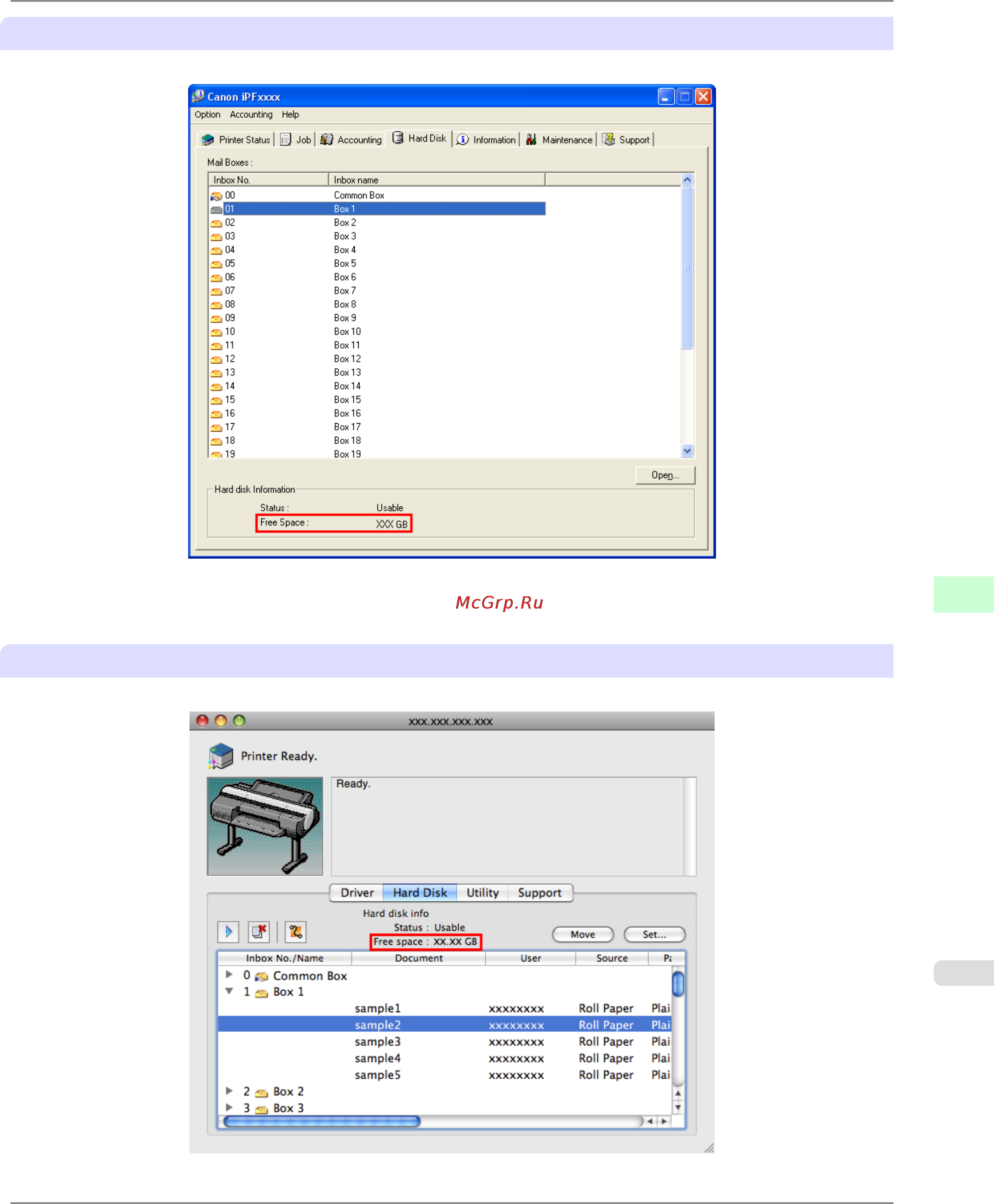Image resolution: width=994 pixels, height=1204 pixels.
Task: Select the sample1 document row
Action: 445,1008
